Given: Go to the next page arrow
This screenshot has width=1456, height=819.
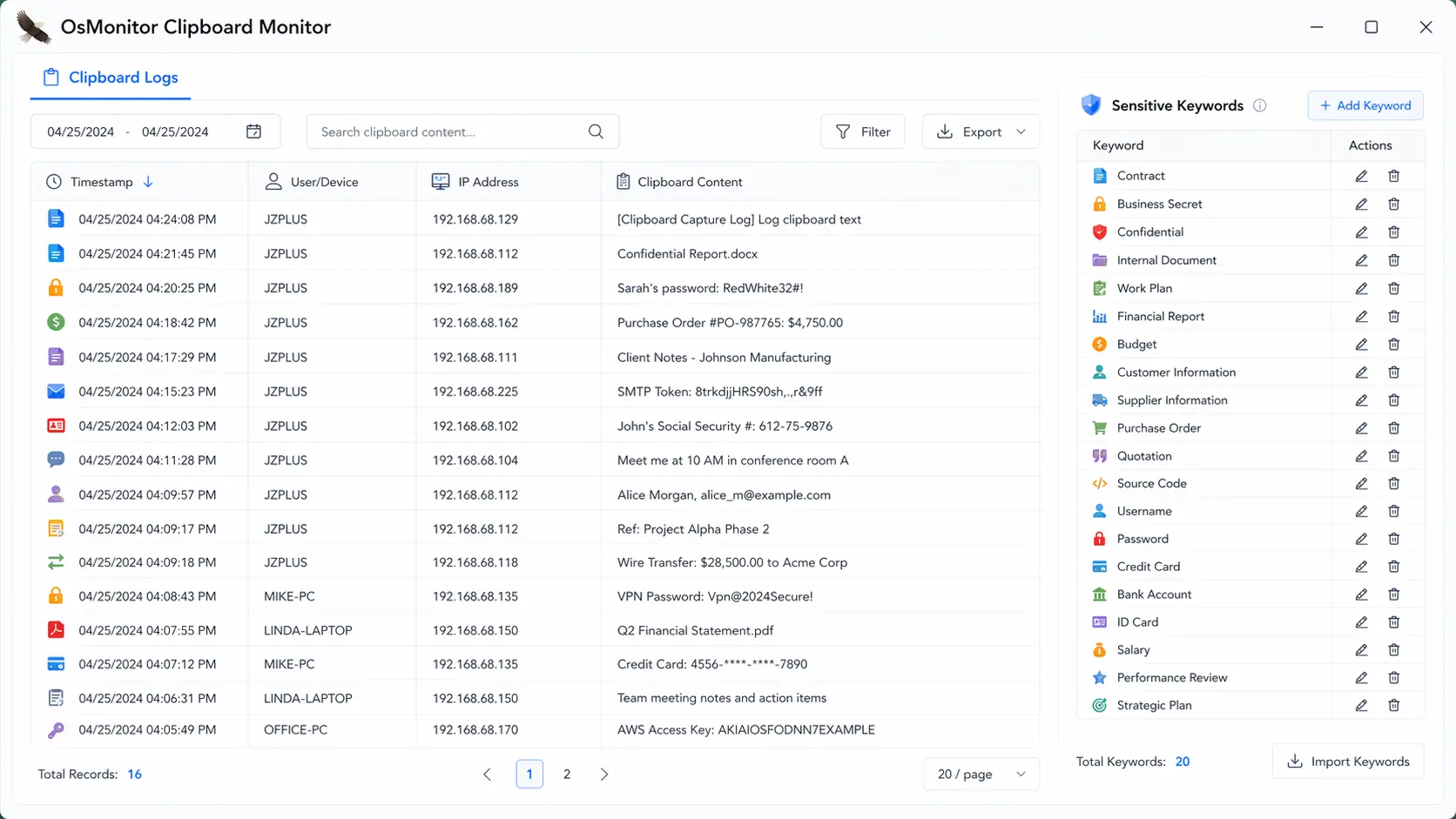Looking at the screenshot, I should click(604, 774).
